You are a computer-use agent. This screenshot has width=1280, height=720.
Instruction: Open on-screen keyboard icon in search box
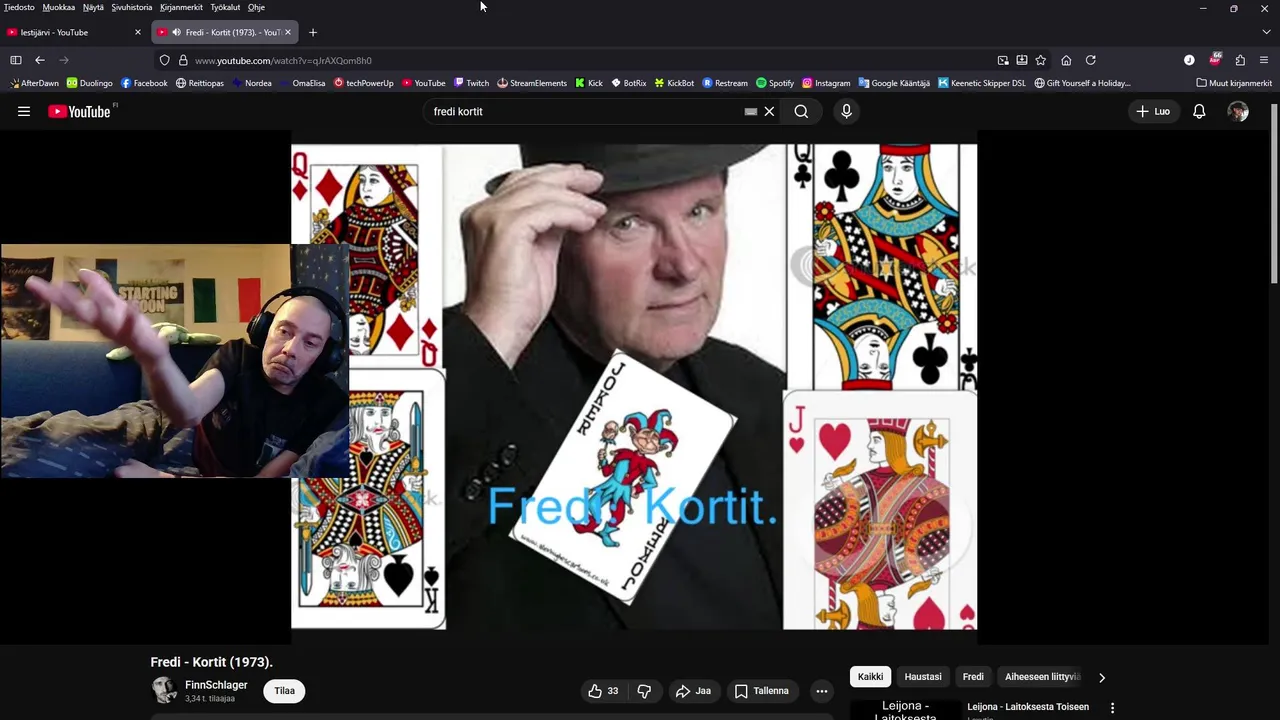click(751, 111)
